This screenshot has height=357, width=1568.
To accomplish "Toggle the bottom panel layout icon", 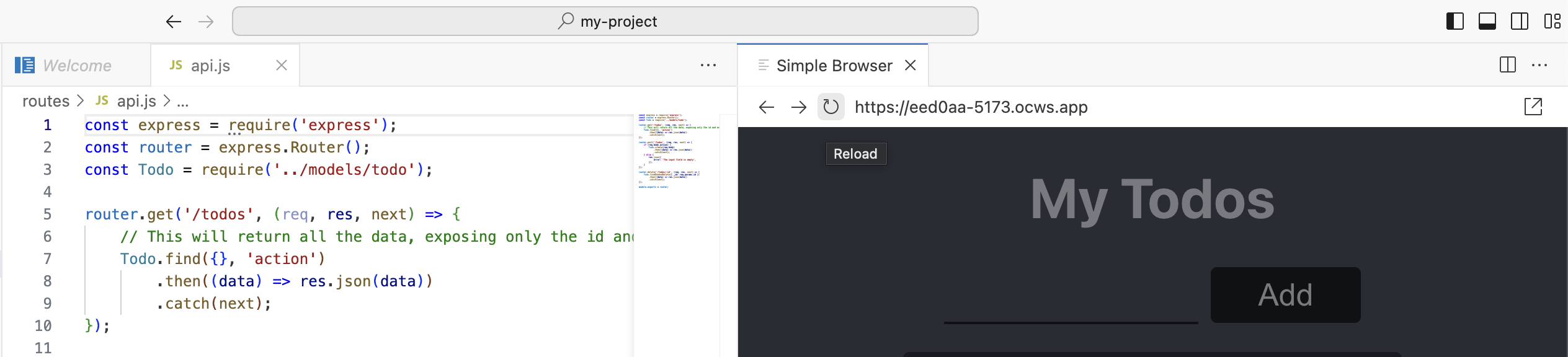I will coord(1487,21).
